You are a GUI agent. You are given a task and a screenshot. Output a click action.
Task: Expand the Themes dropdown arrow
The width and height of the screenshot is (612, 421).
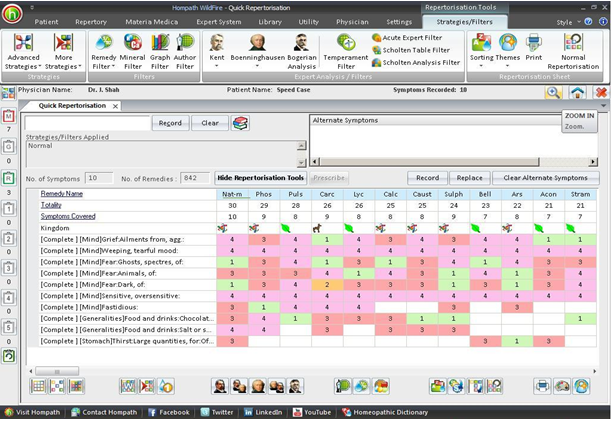pyautogui.click(x=507, y=66)
